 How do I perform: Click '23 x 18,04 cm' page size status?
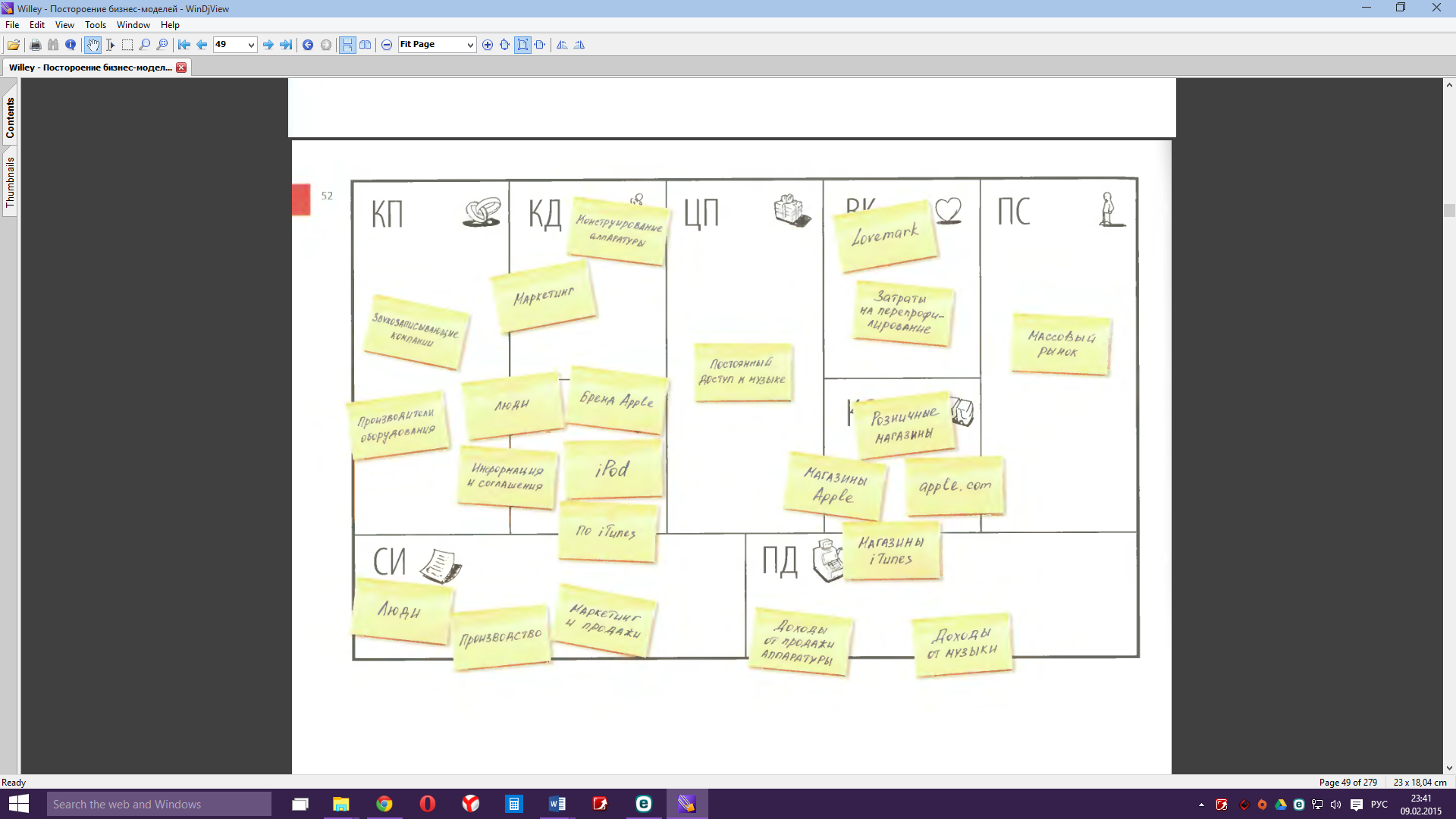click(1420, 782)
